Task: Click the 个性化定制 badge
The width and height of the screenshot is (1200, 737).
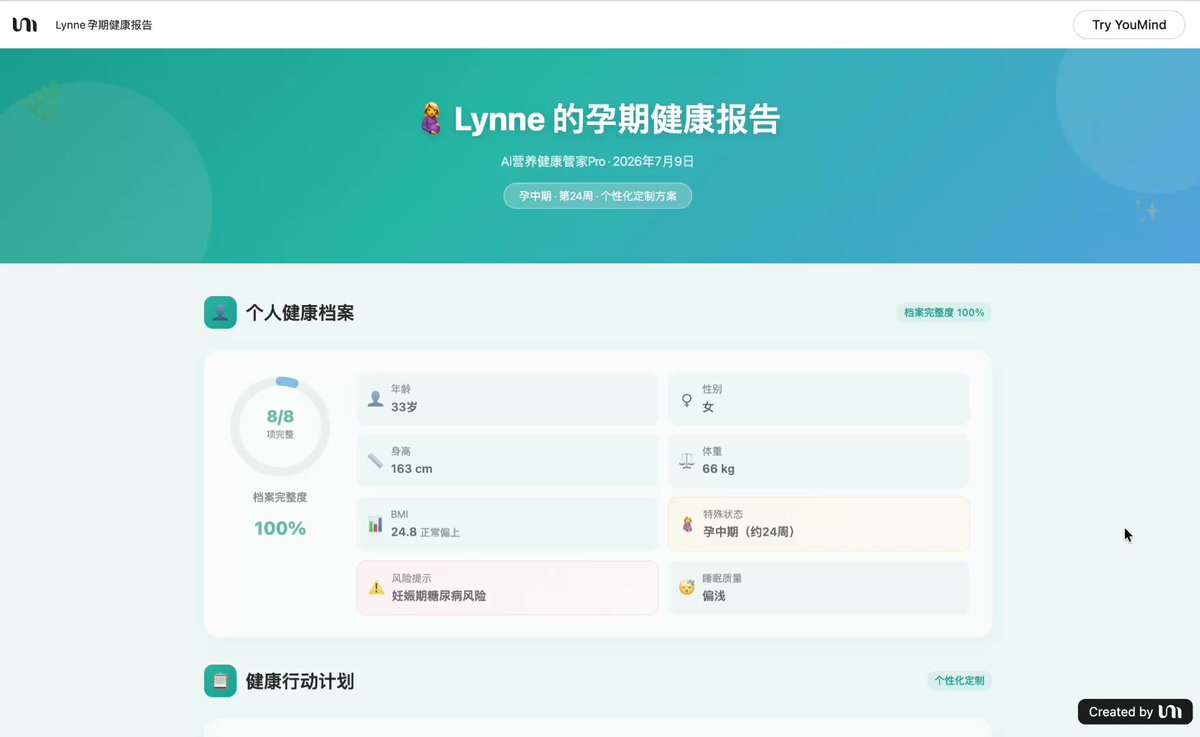Action: (x=959, y=681)
